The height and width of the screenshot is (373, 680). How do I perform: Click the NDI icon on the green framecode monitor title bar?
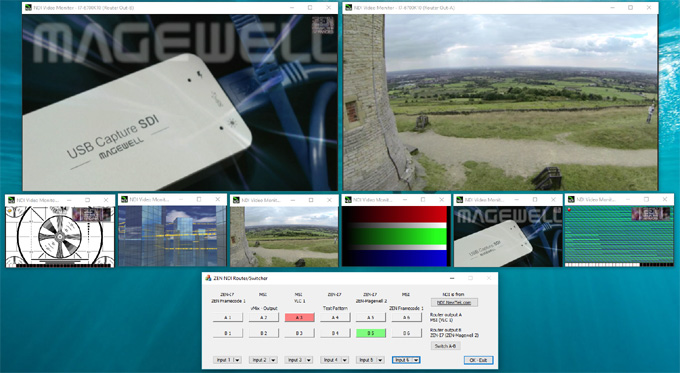(x=571, y=200)
